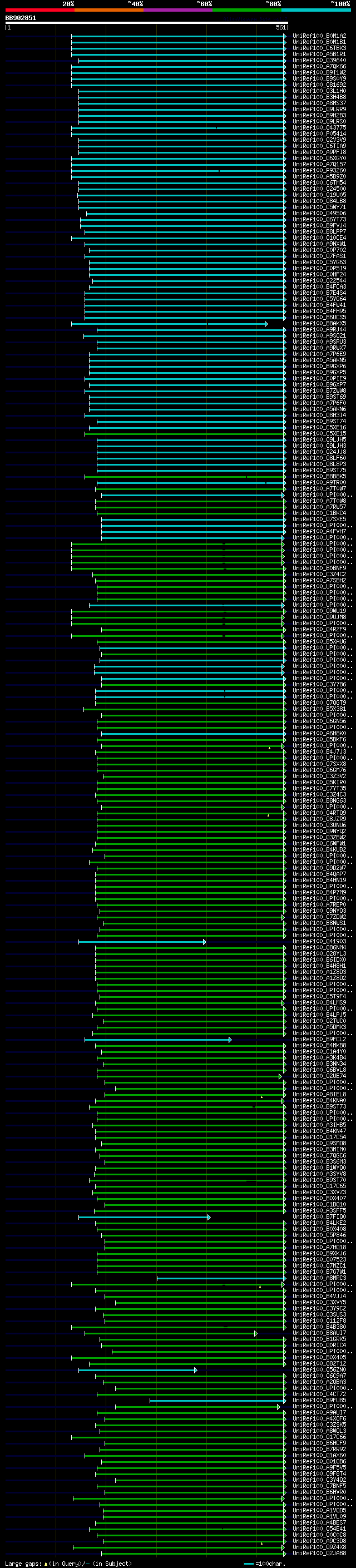Image resolution: width=356 pixels, height=1568 pixels.
Task: Click the UniRef100_A4FVH7 label
Action: [319, 531]
